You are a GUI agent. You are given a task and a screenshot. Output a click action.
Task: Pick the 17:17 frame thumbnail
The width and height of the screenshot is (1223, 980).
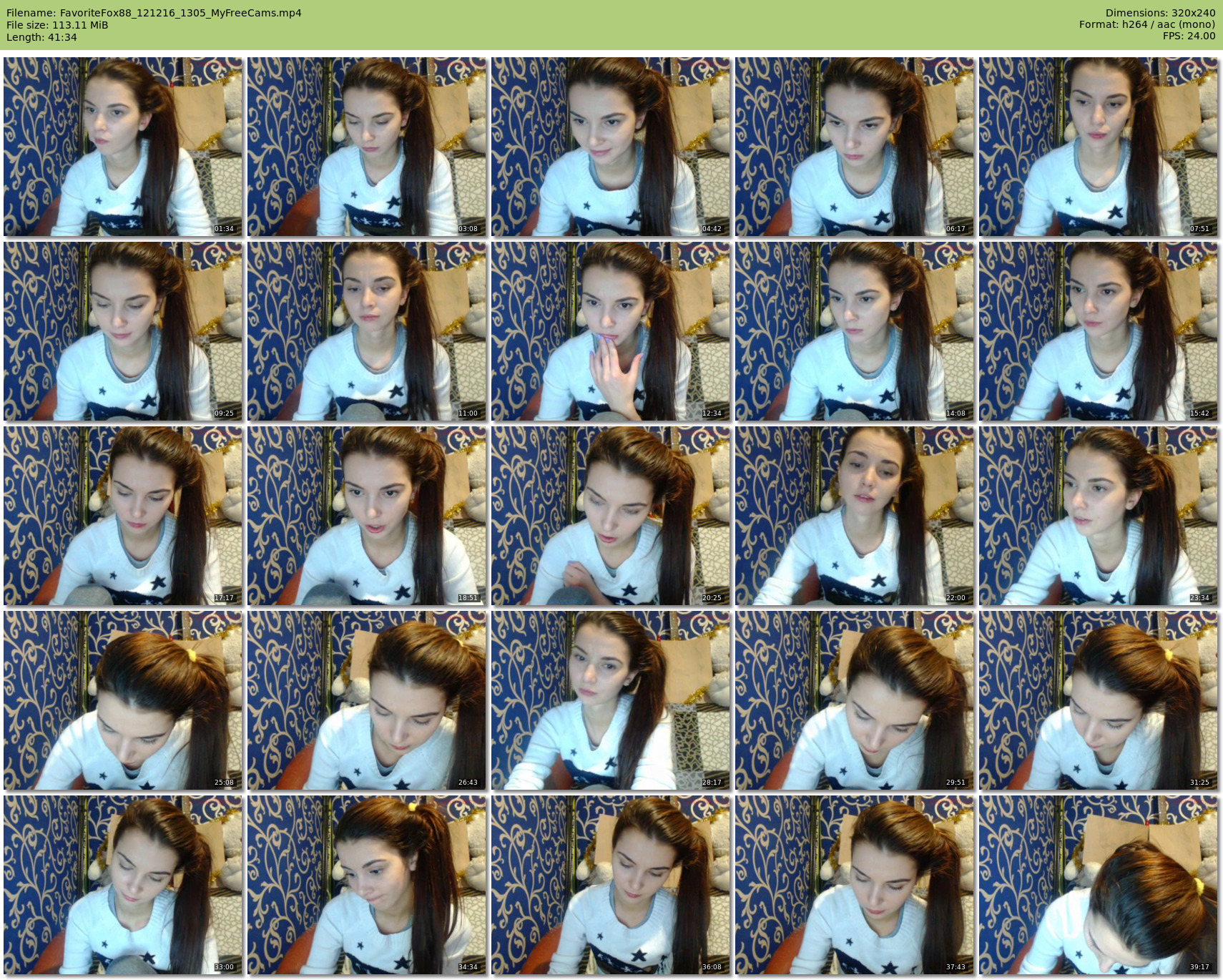tap(123, 516)
